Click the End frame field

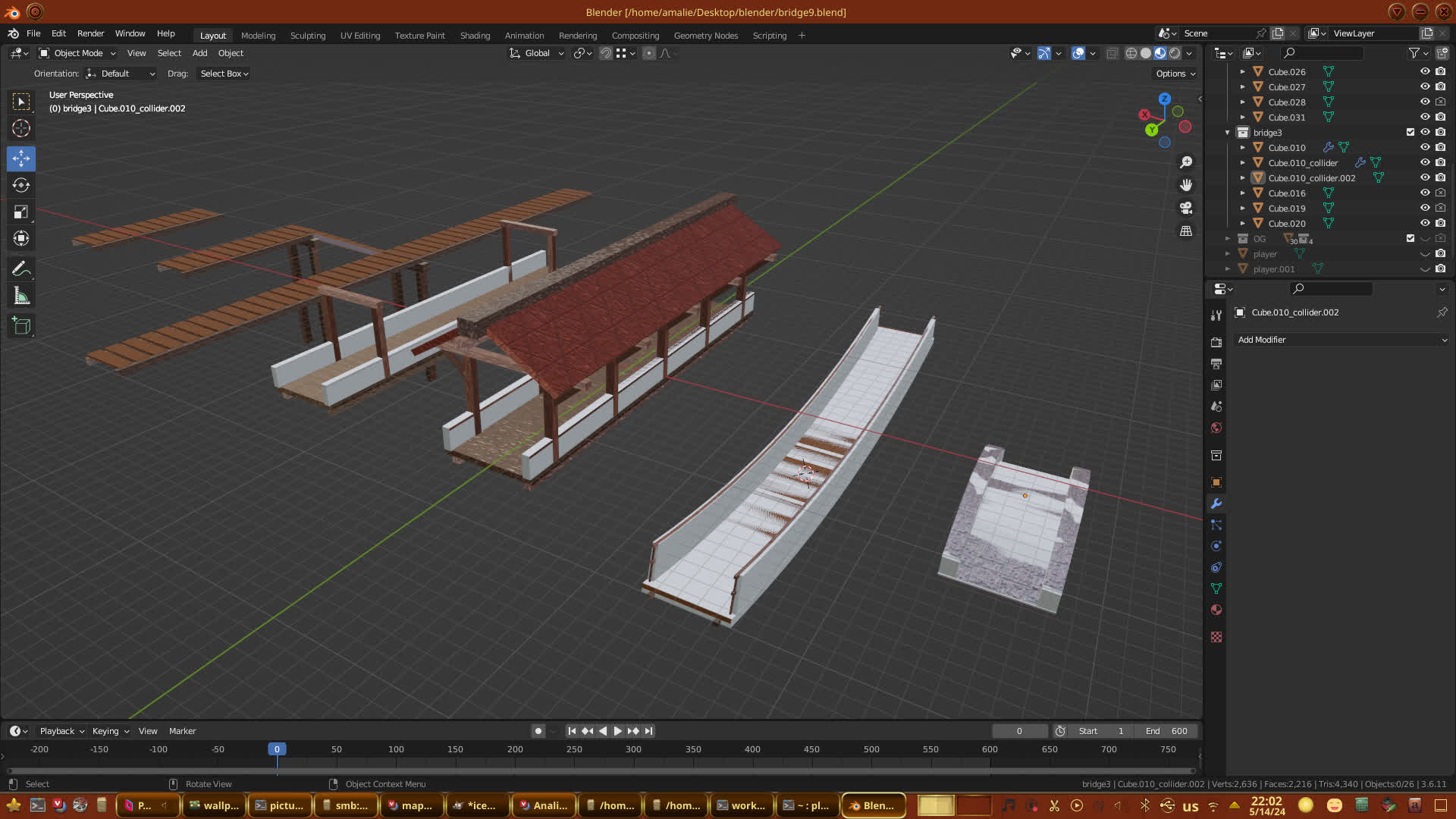coord(1166,731)
